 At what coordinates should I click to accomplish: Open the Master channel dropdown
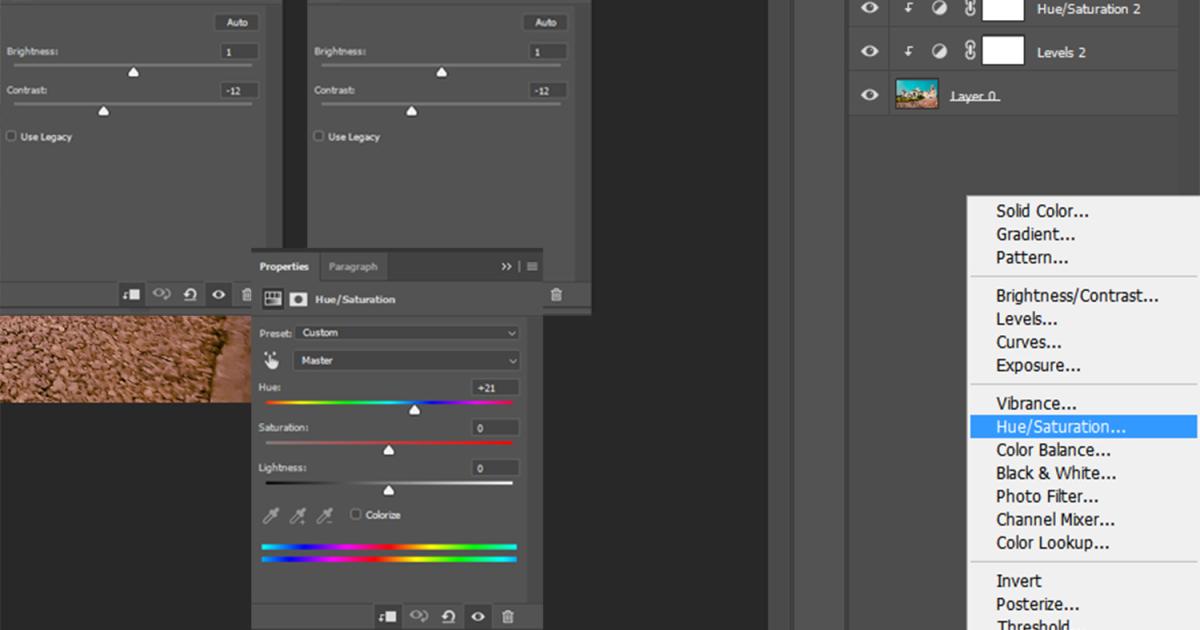tap(407, 360)
